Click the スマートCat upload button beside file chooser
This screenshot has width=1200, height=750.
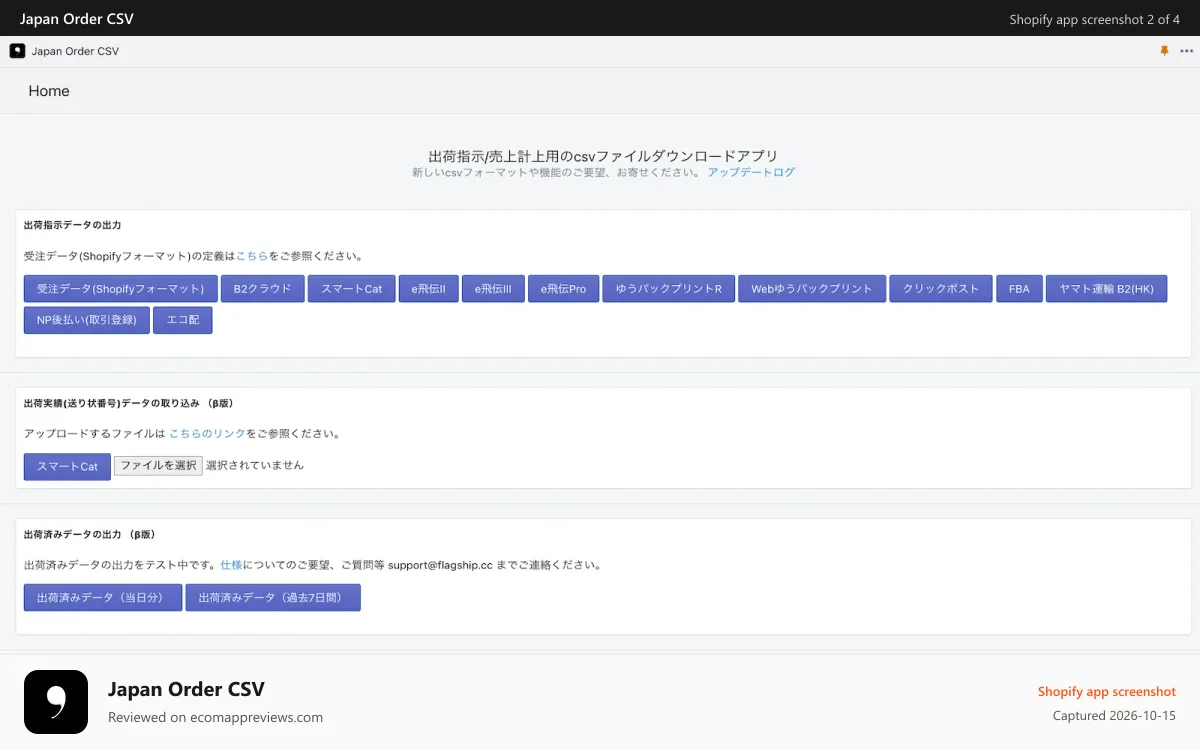click(x=67, y=467)
